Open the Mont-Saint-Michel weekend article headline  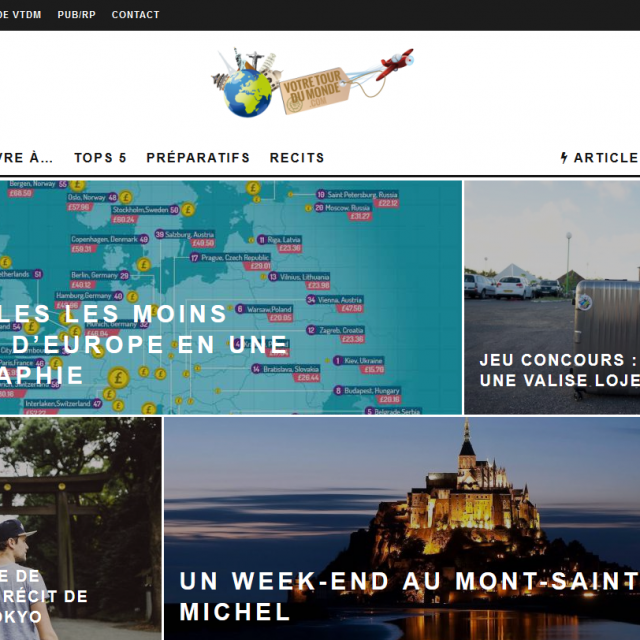pyautogui.click(x=409, y=596)
